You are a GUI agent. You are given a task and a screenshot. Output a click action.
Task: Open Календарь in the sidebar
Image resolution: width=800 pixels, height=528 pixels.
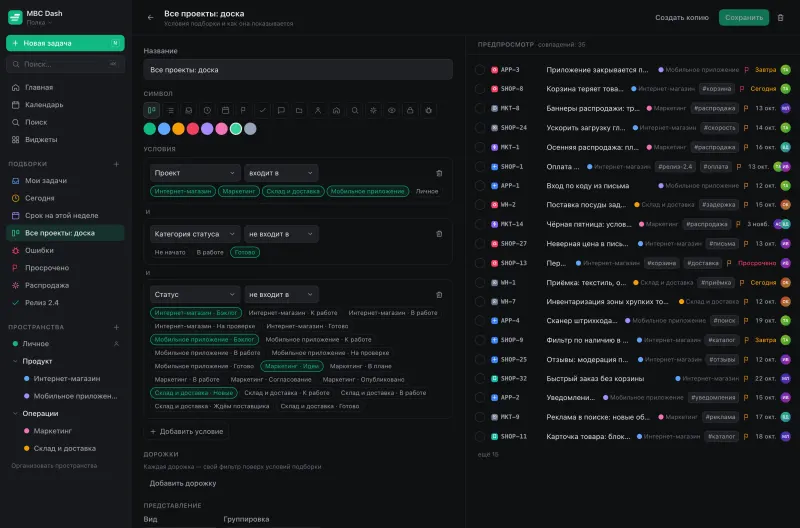point(65,105)
